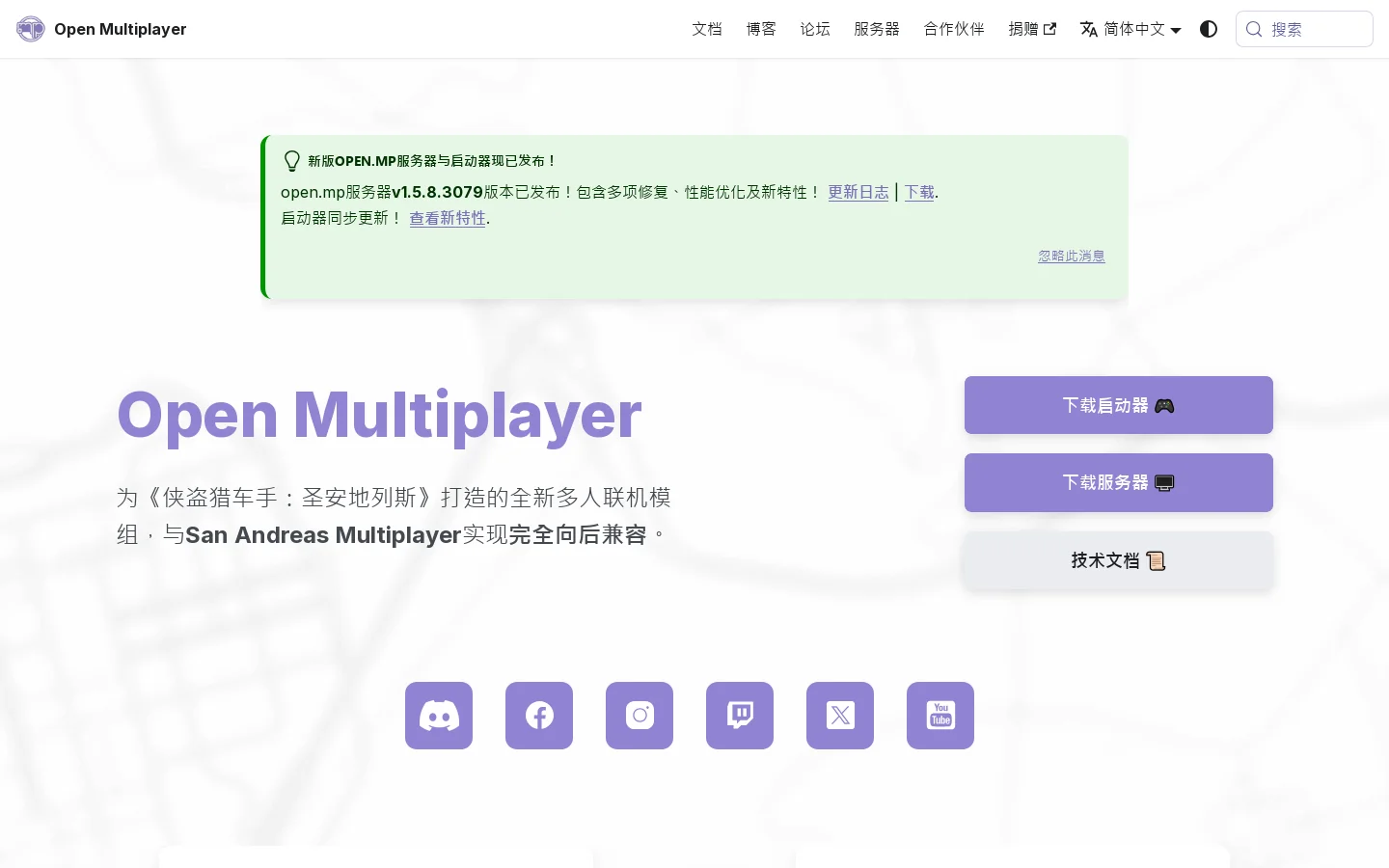The width and height of the screenshot is (1389, 868).
Task: Open the Facebook social icon
Action: (539, 716)
